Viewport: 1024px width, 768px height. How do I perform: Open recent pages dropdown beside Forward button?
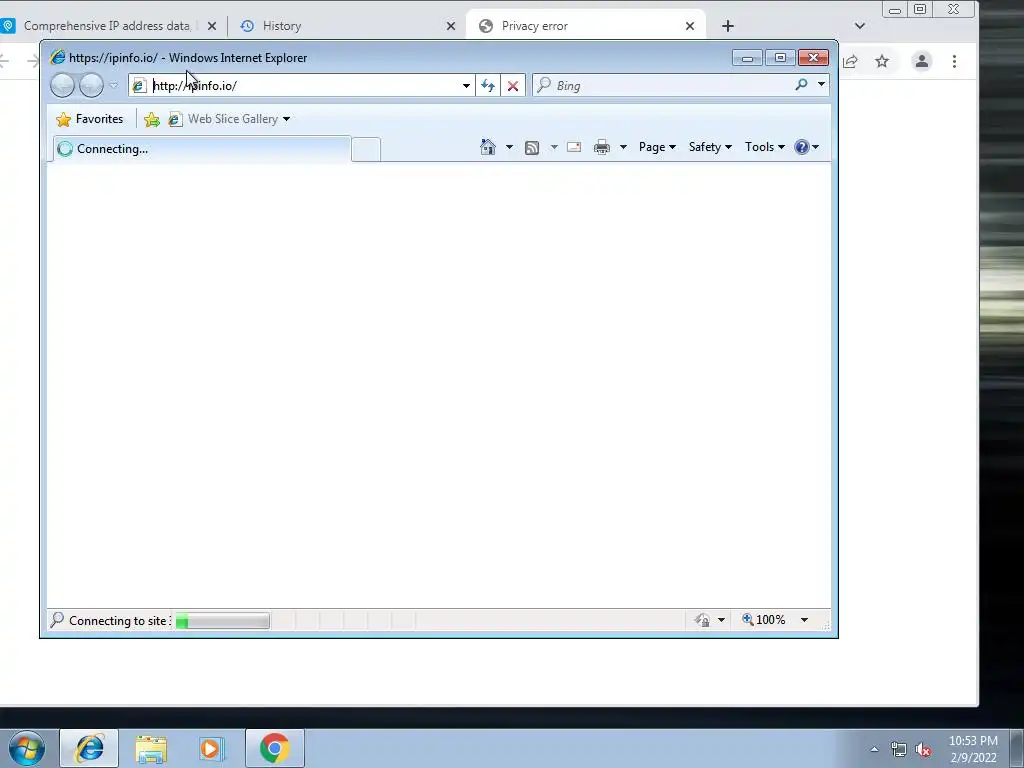114,86
